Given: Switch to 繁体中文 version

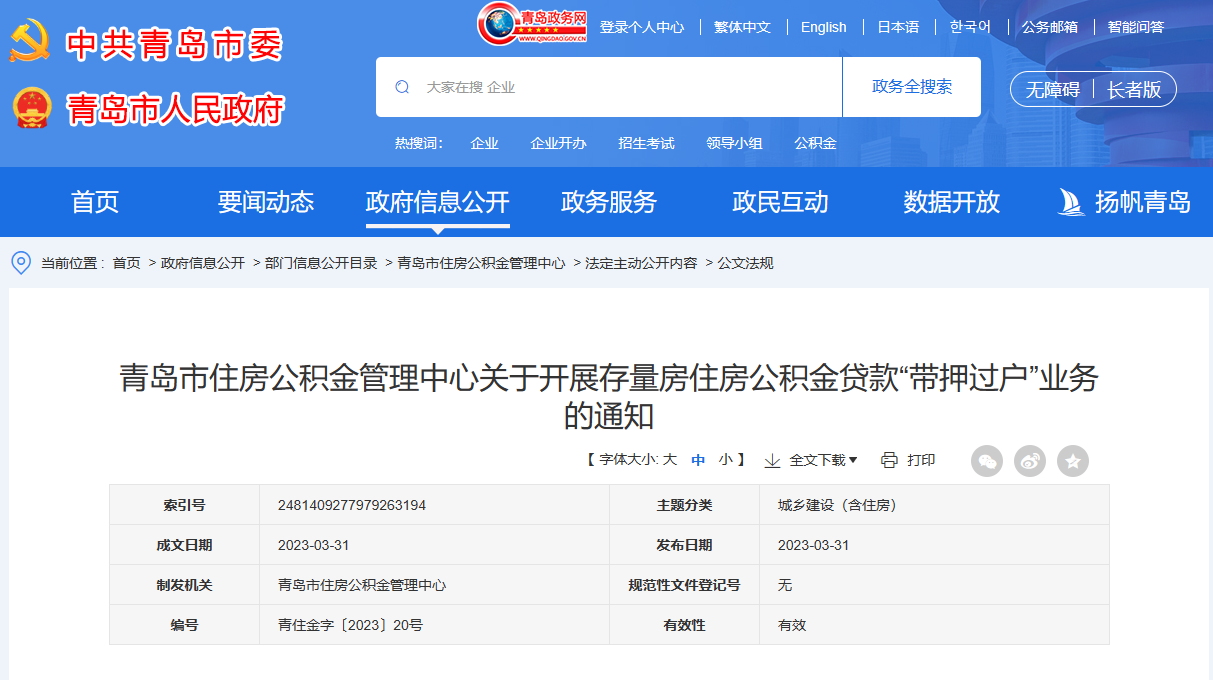Looking at the screenshot, I should 743,27.
